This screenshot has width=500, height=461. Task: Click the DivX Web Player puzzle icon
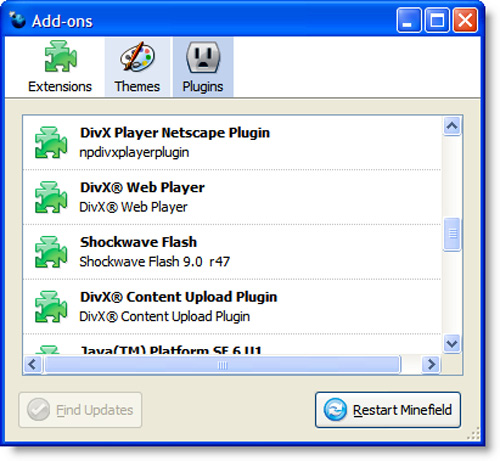[51, 197]
